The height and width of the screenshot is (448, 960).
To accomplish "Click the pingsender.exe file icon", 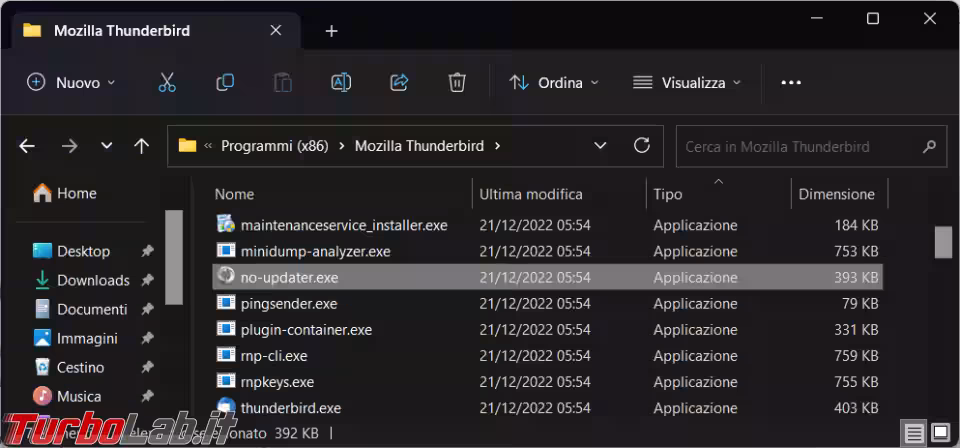I will pyautogui.click(x=226, y=302).
